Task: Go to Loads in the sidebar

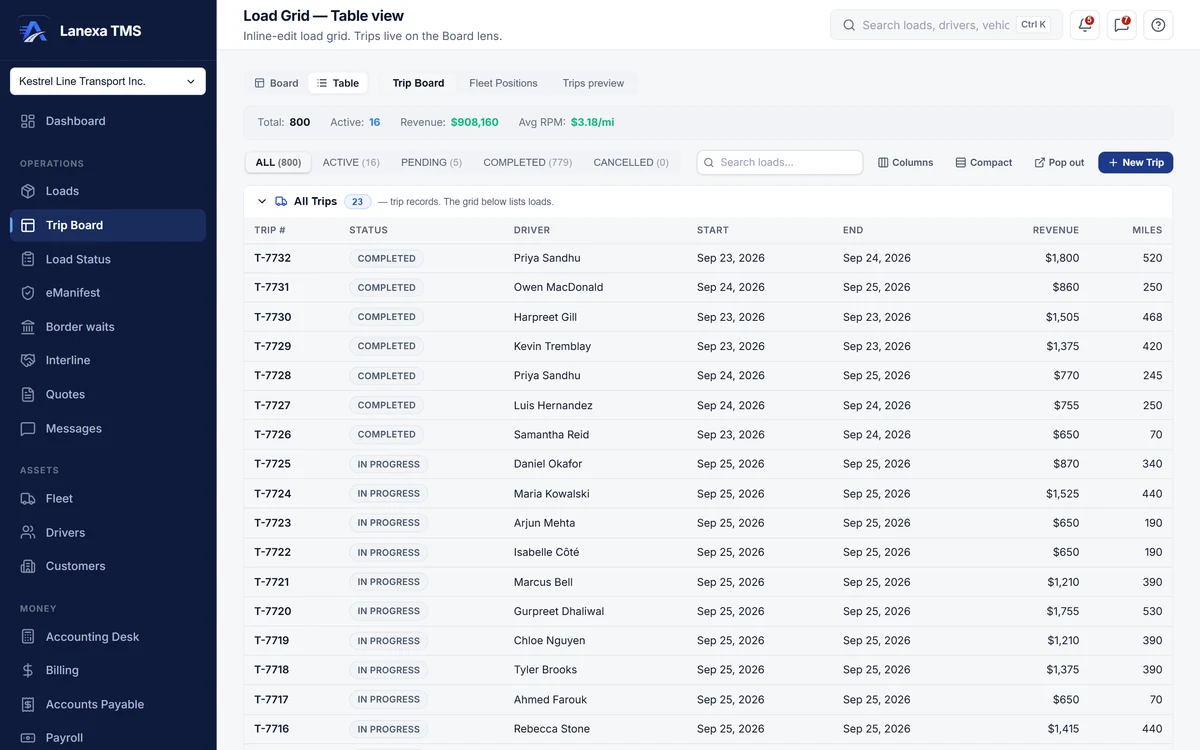Action: (x=108, y=191)
